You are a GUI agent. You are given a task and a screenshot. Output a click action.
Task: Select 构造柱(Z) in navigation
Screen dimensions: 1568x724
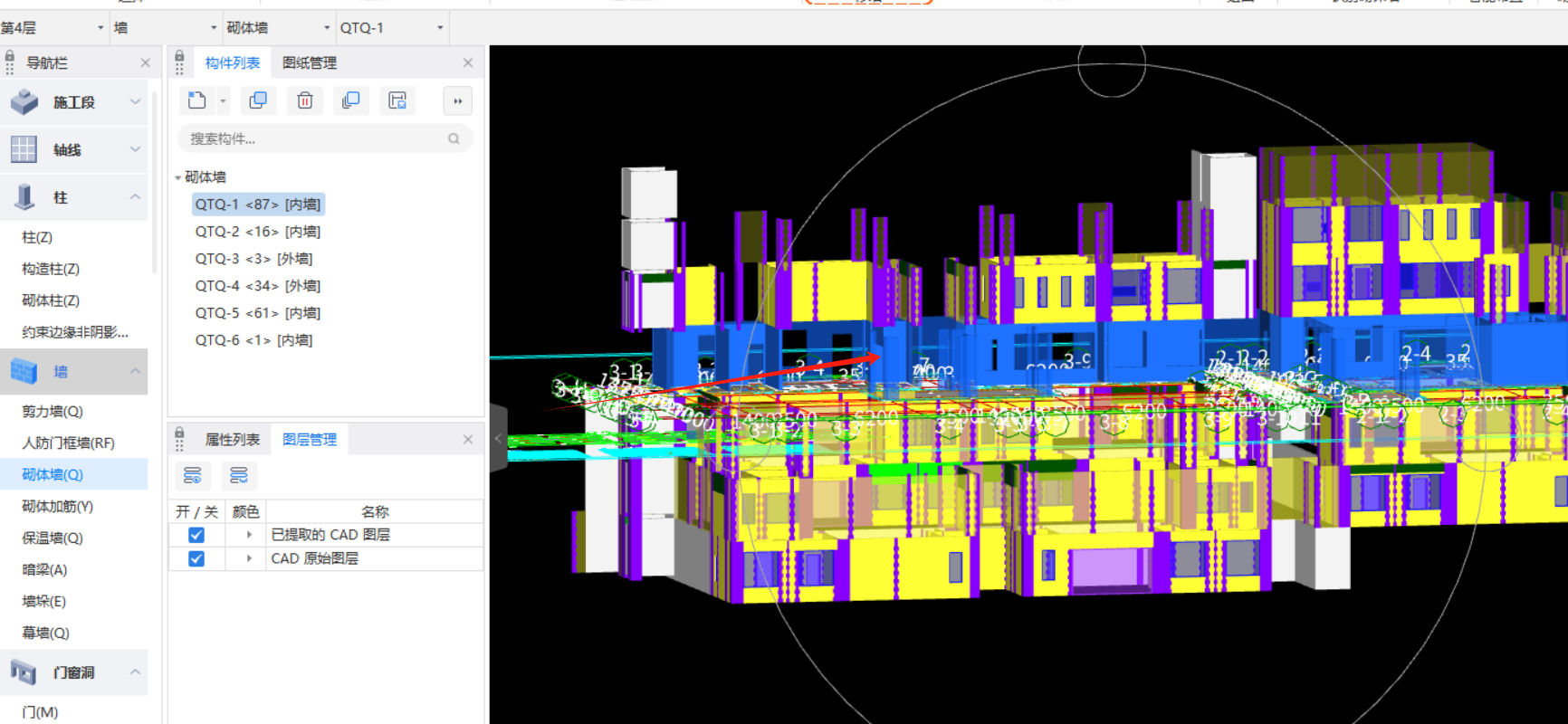click(x=51, y=269)
